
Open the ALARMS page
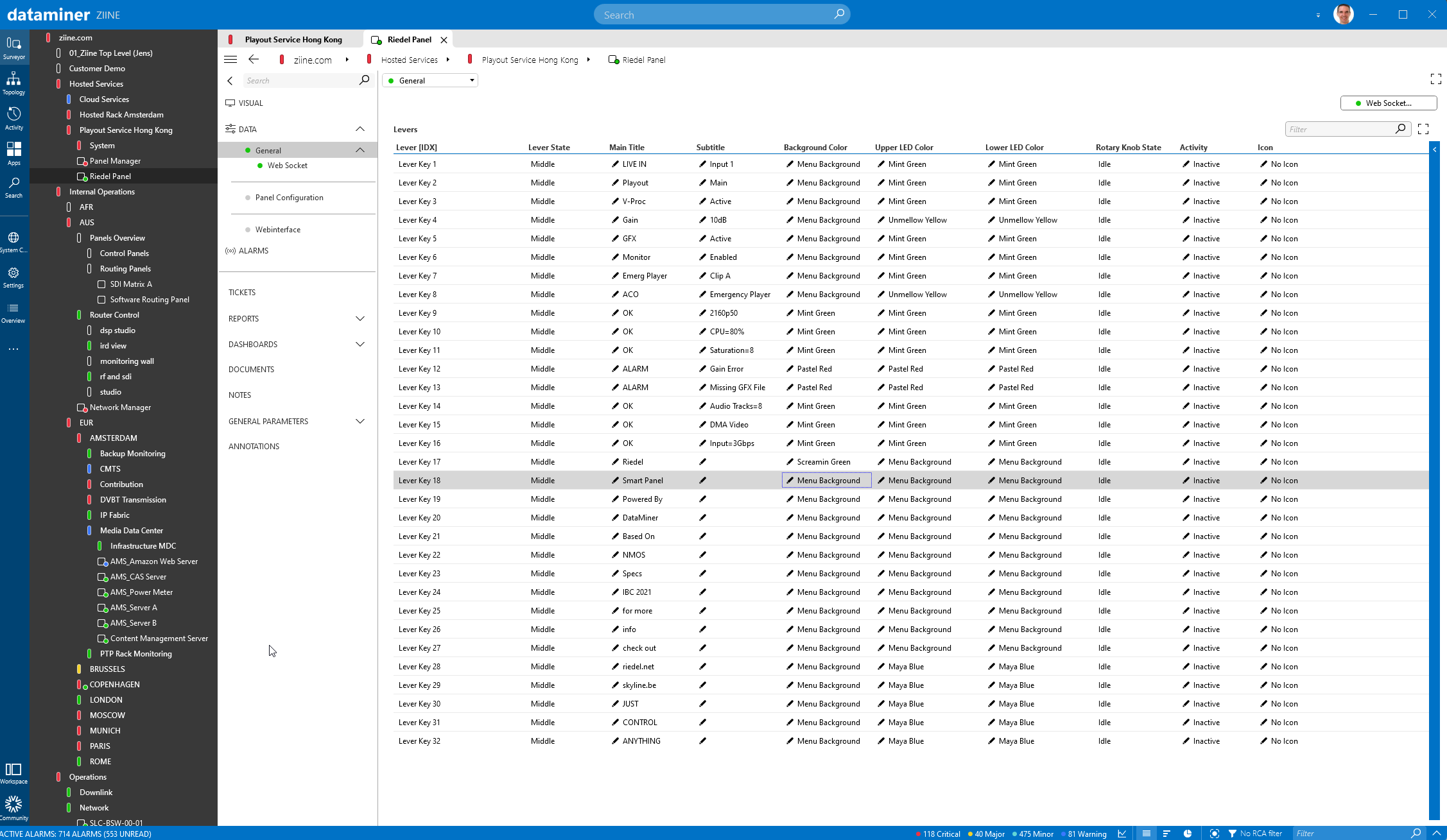pyautogui.click(x=247, y=251)
